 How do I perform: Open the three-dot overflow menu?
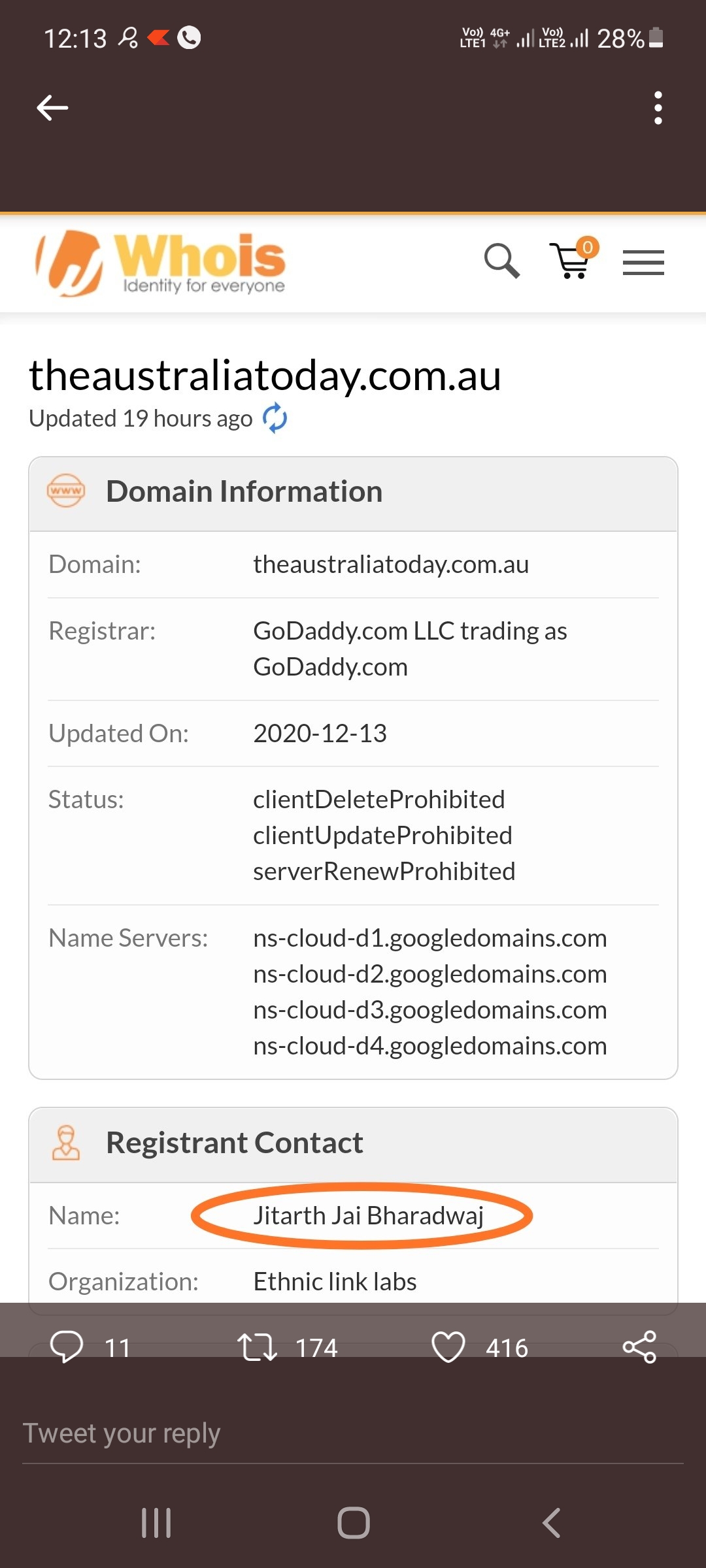click(658, 108)
